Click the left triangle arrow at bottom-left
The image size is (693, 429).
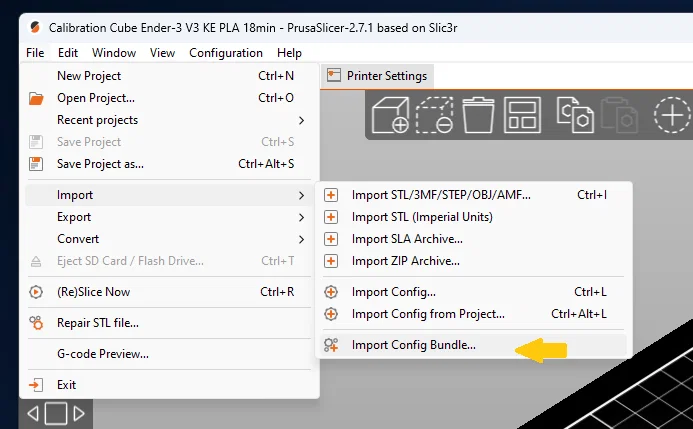pos(33,414)
